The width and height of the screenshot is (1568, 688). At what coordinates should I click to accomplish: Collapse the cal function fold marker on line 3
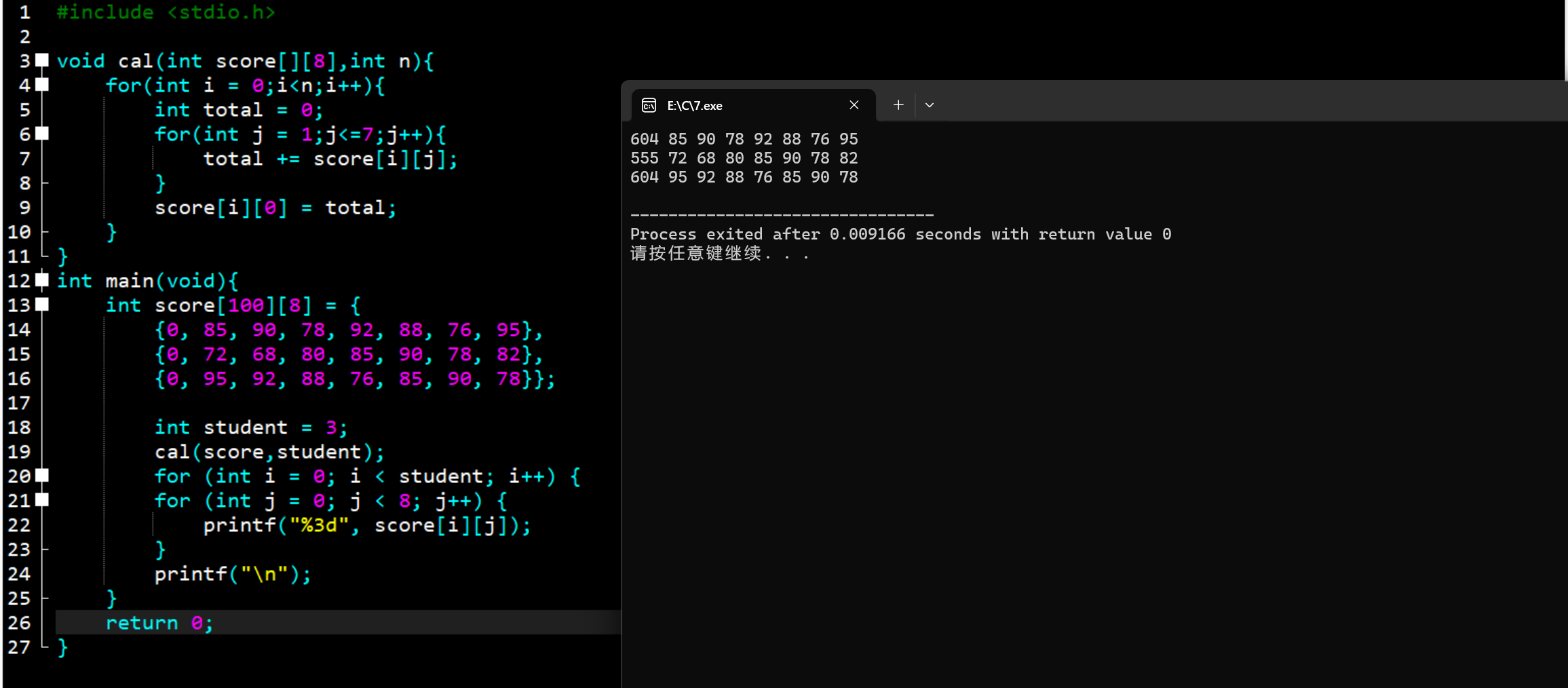pos(42,60)
